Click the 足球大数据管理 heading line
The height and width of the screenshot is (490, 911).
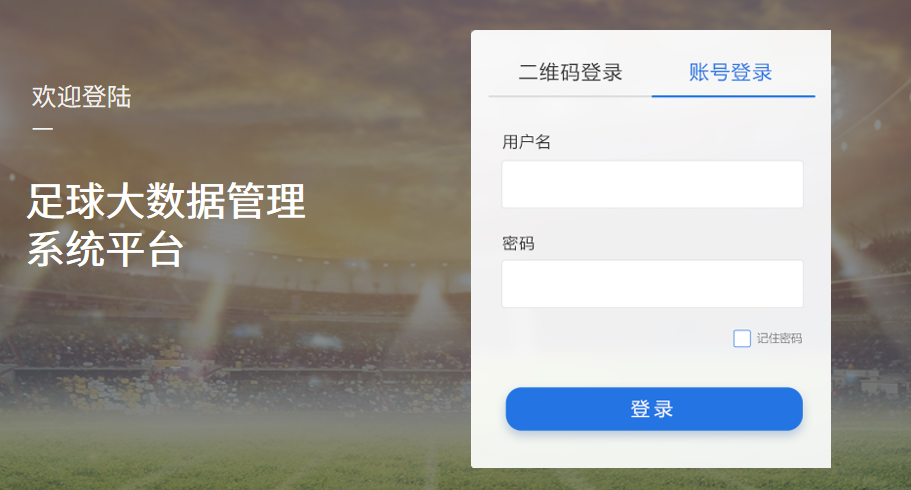(x=166, y=201)
